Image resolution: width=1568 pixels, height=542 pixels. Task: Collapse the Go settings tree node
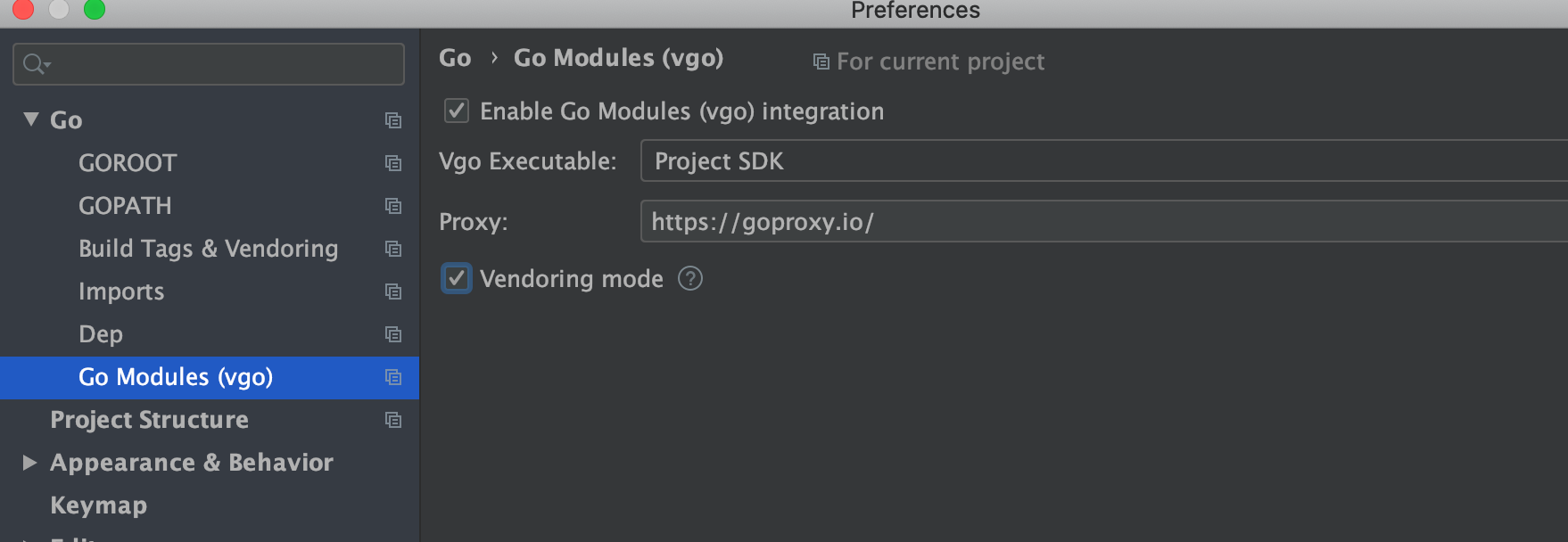[31, 119]
